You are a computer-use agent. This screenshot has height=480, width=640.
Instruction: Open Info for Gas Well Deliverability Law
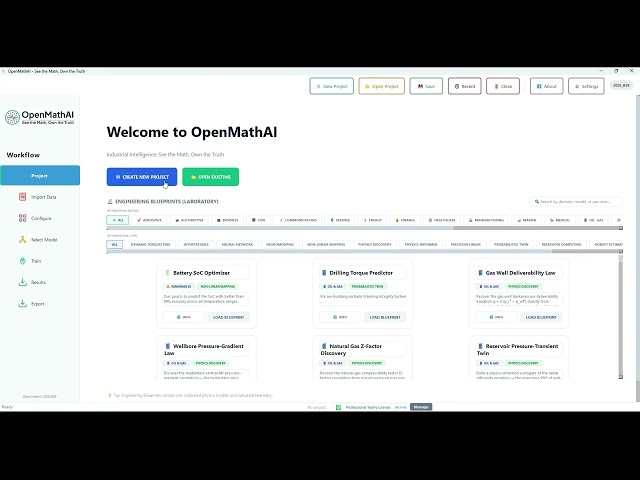point(496,317)
